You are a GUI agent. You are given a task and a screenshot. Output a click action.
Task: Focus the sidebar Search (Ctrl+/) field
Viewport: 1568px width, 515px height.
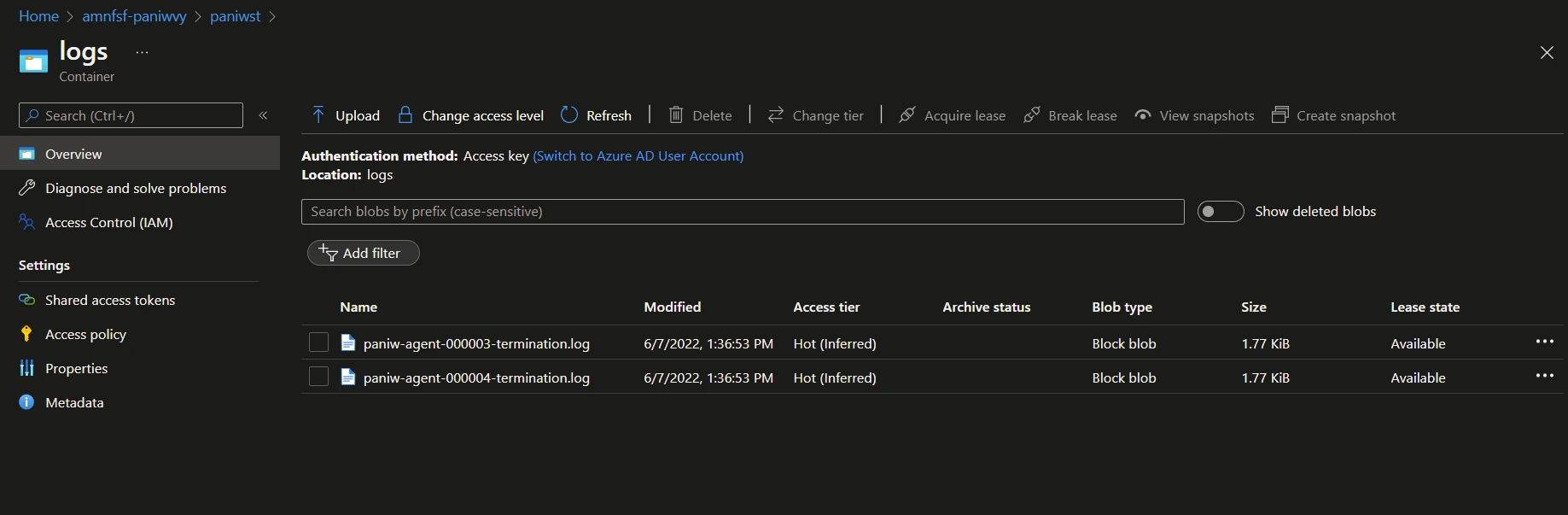tap(131, 115)
